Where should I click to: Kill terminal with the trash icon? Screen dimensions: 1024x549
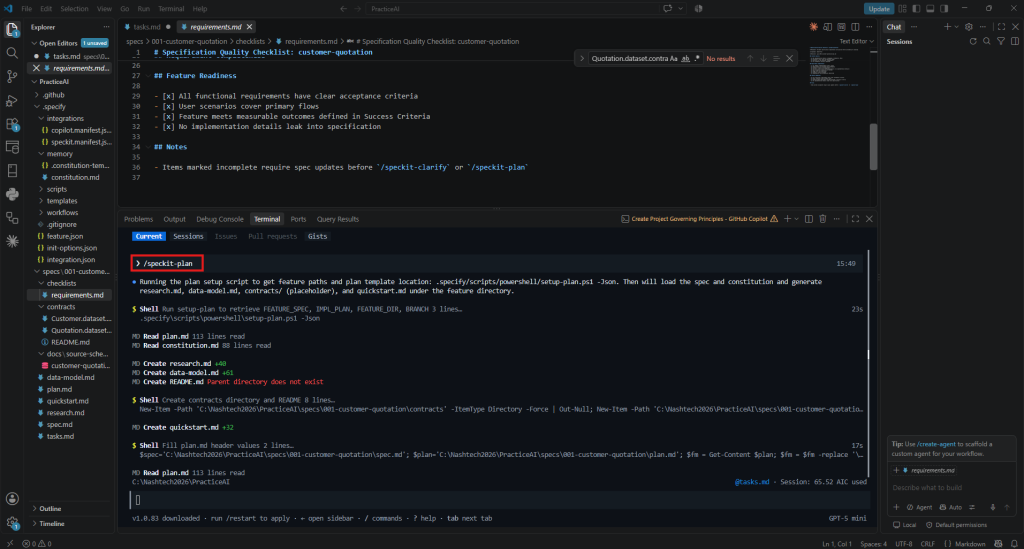pos(823,219)
